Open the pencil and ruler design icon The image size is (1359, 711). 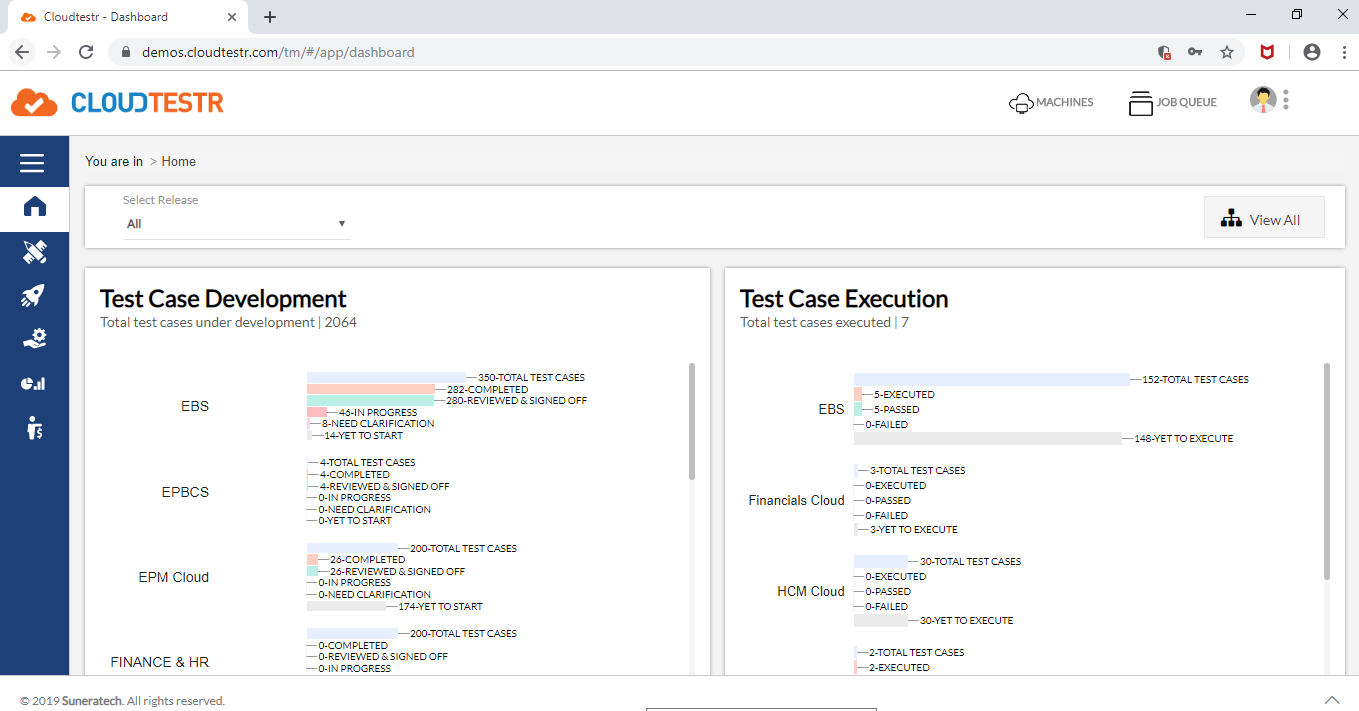pos(34,252)
